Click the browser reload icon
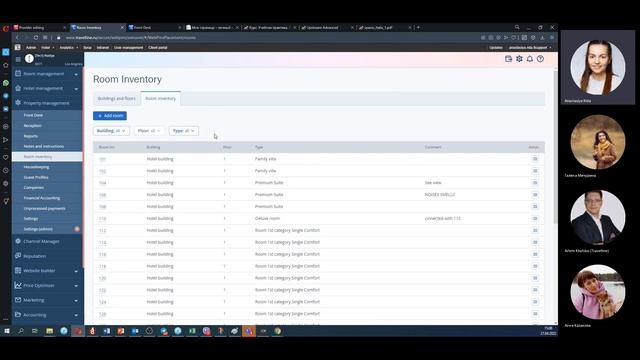 tap(36, 38)
